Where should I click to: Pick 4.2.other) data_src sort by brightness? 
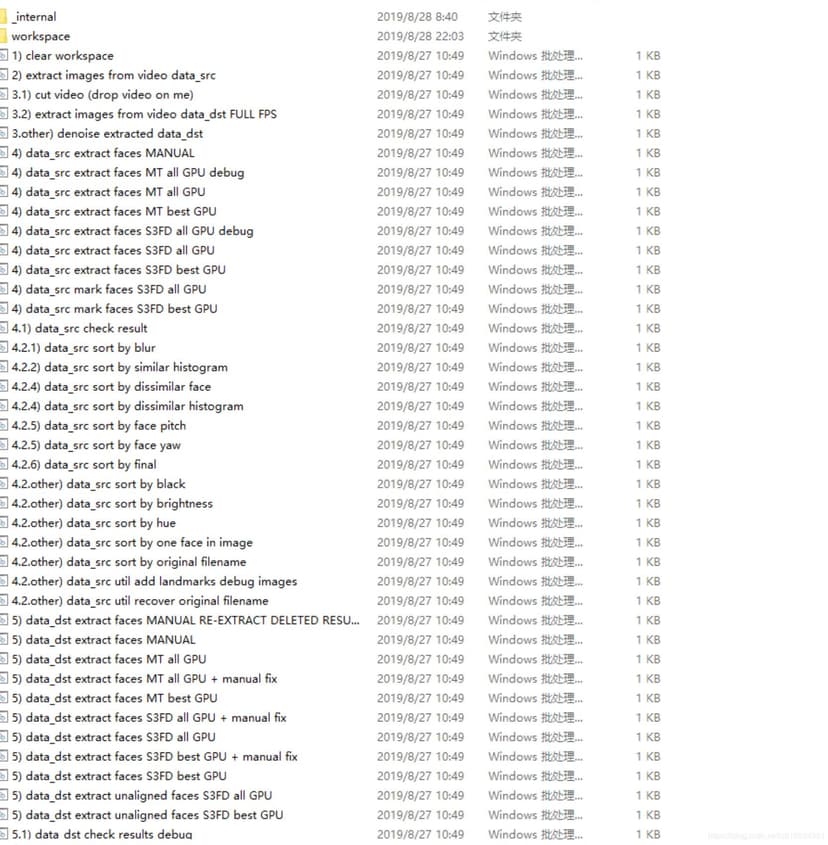coord(112,504)
